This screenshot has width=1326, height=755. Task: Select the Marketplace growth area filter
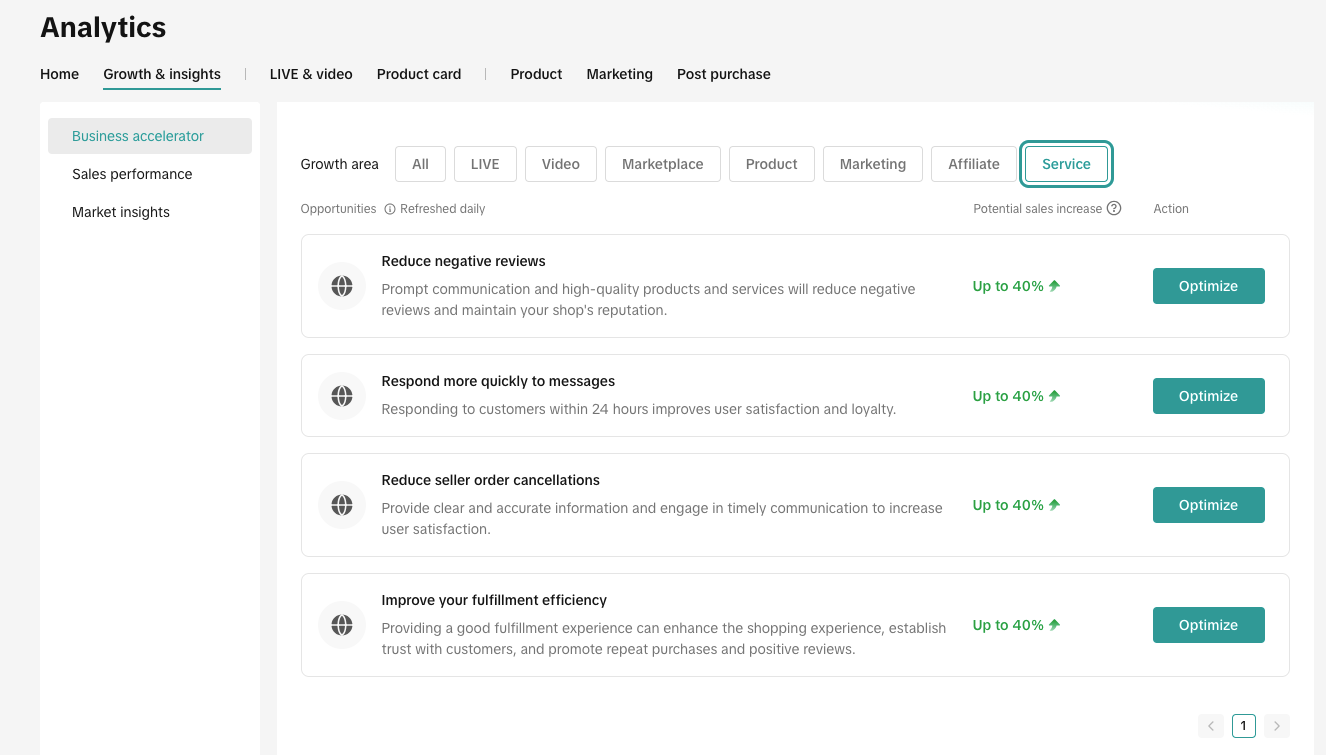pyautogui.click(x=662, y=164)
